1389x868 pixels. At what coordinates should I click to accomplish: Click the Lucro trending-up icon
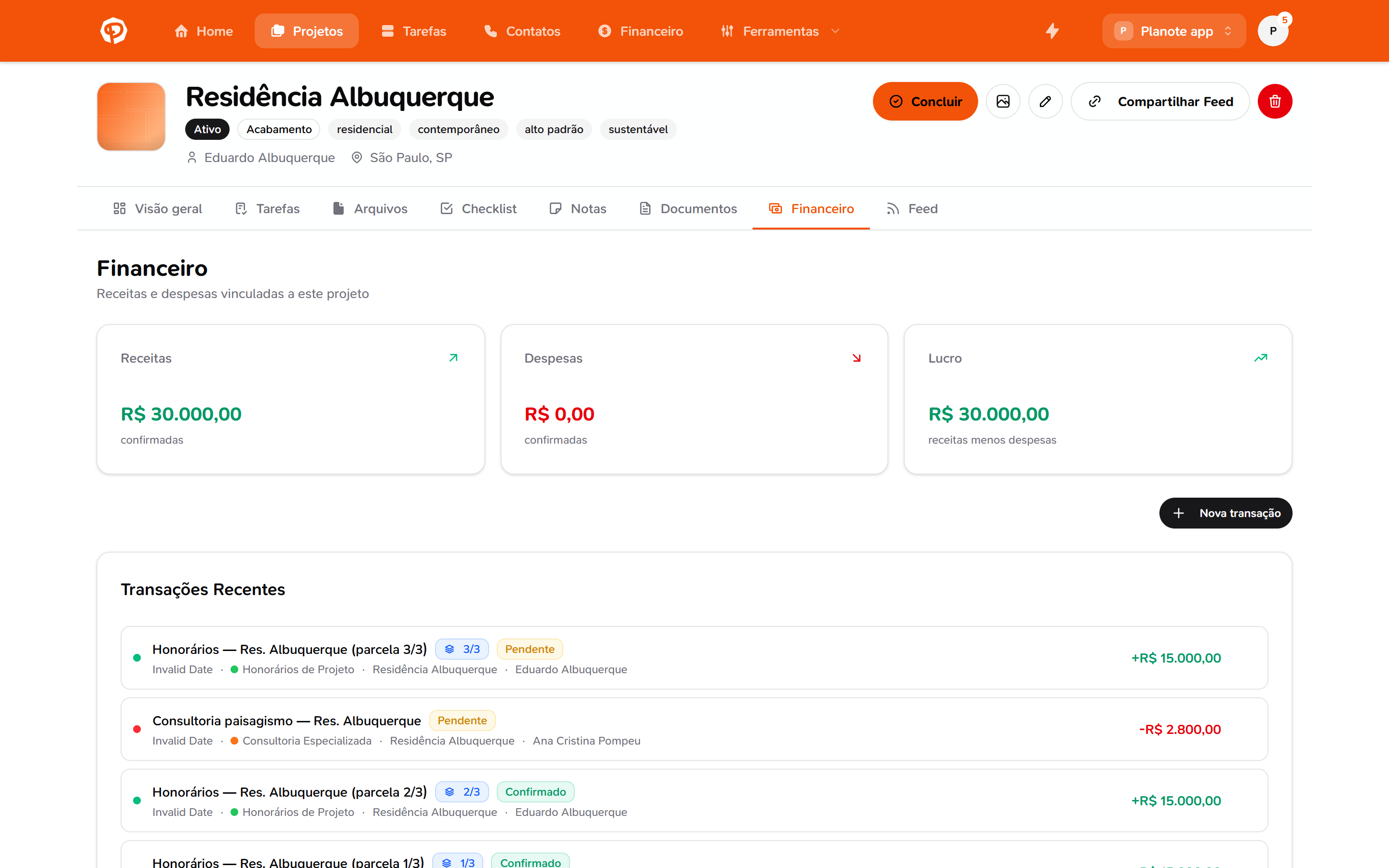point(1260,358)
